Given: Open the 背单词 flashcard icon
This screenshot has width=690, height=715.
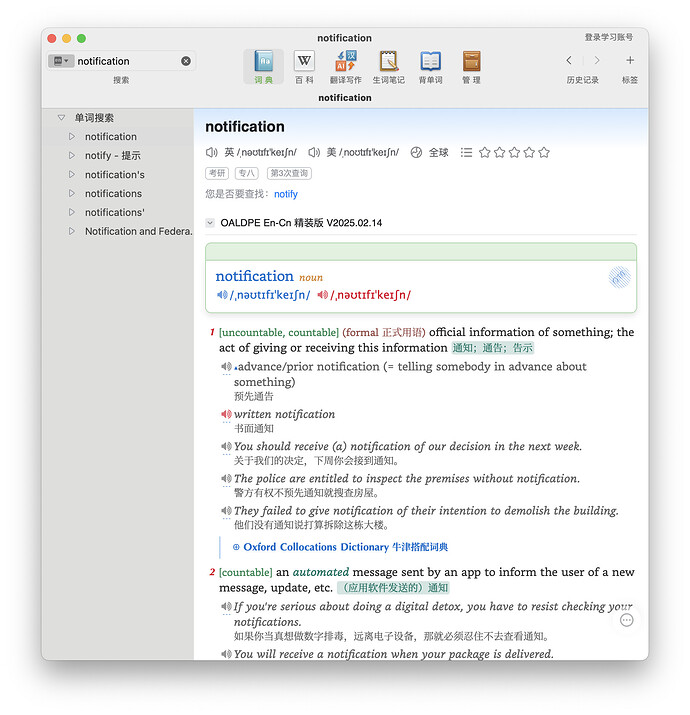Looking at the screenshot, I should coord(431,67).
